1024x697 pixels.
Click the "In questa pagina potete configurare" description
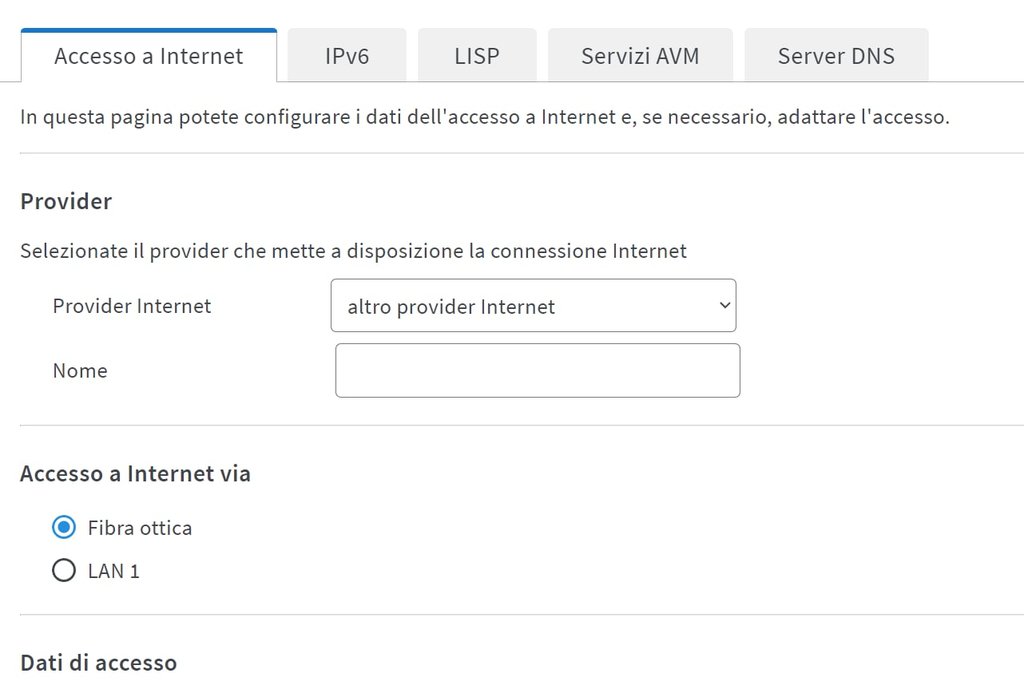point(484,117)
